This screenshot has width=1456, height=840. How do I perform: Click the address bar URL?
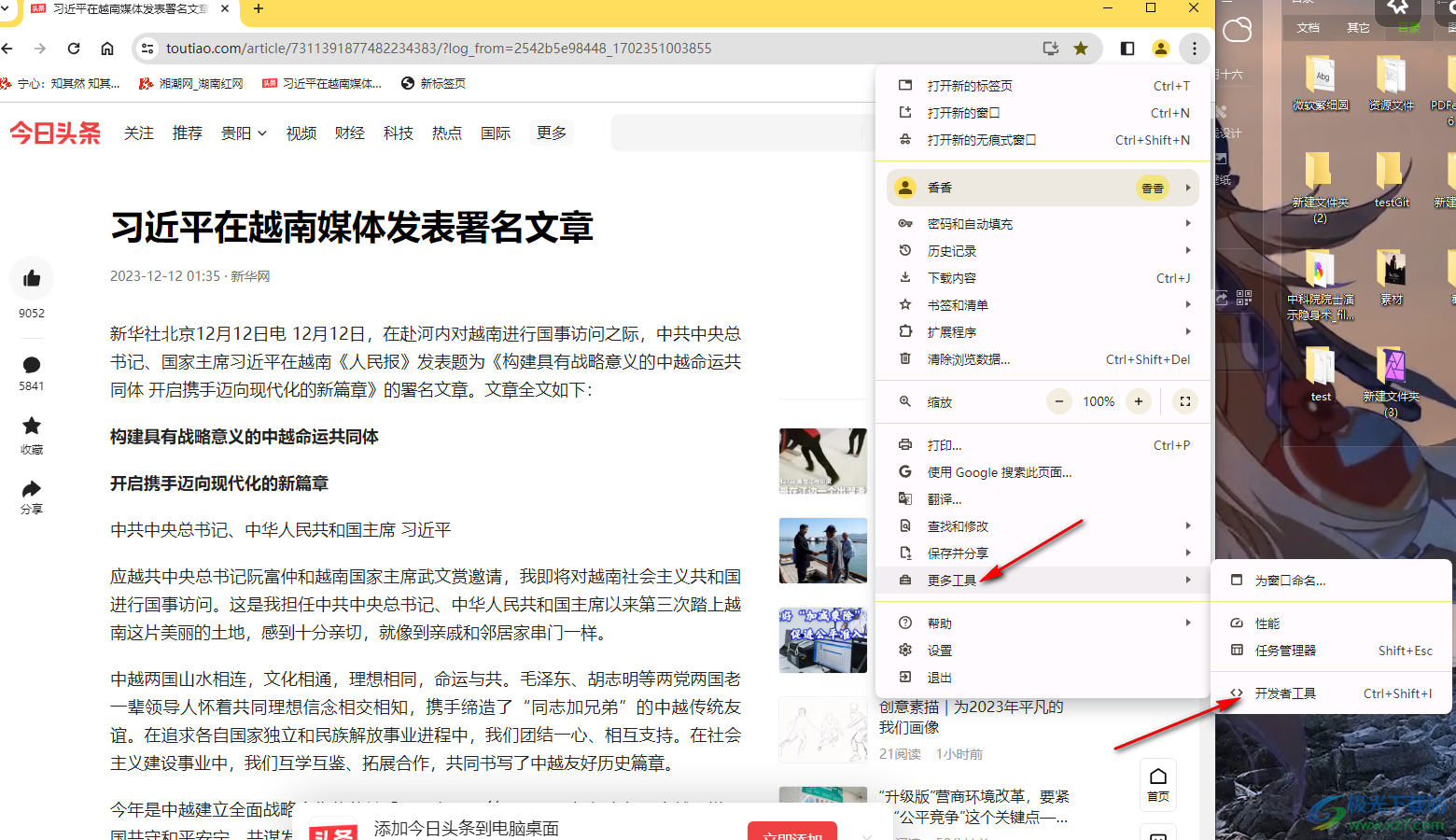(x=439, y=49)
